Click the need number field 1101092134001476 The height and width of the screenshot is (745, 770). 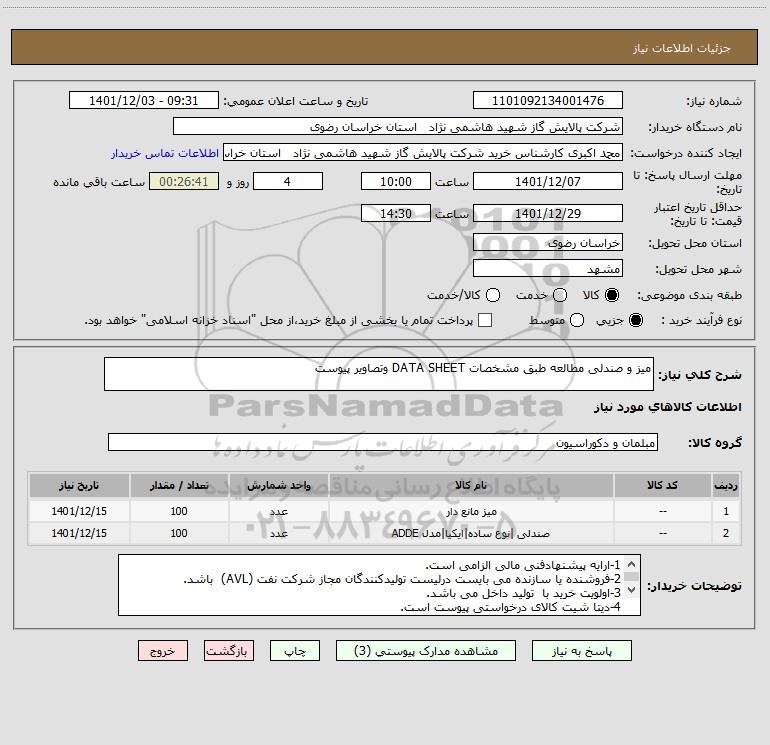(548, 100)
